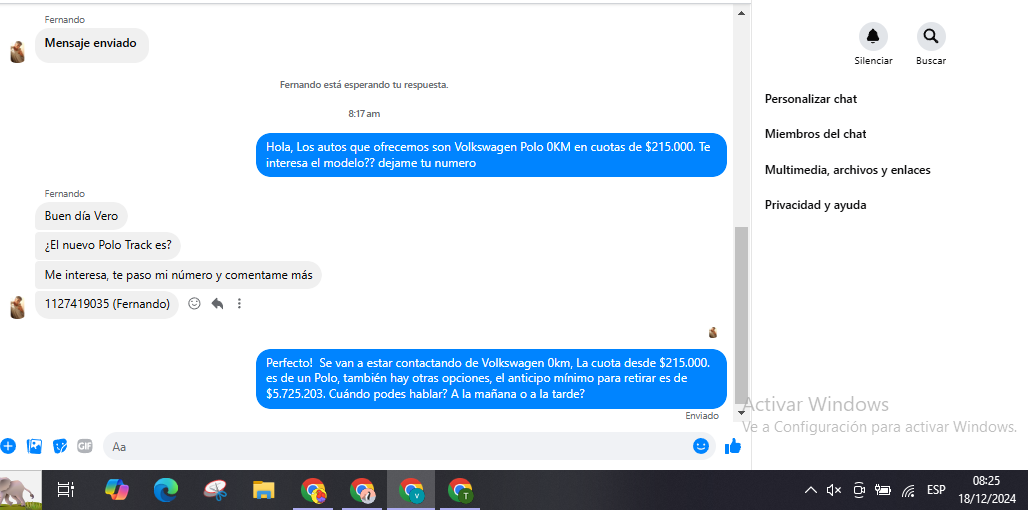Open the emoji picker in the message box
The height and width of the screenshot is (510, 1028).
(x=701, y=446)
